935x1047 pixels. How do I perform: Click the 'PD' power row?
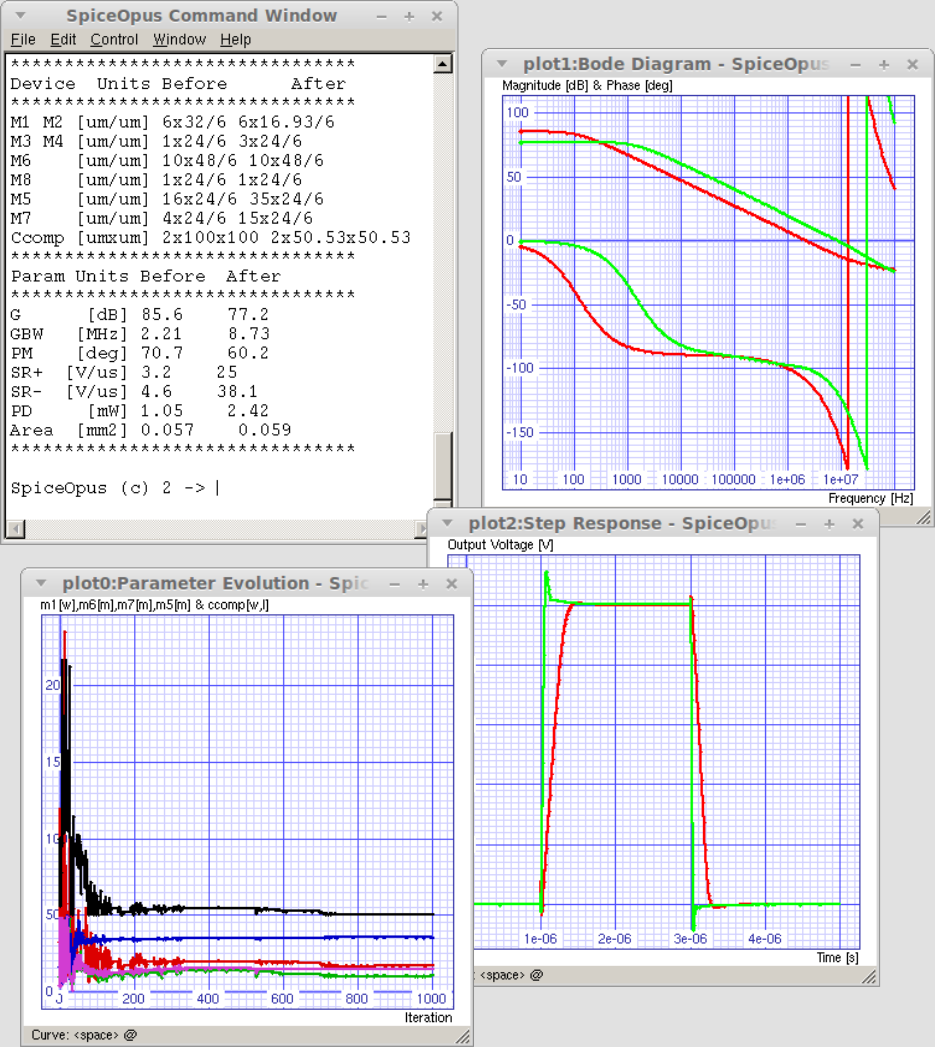pyautogui.click(x=140, y=411)
